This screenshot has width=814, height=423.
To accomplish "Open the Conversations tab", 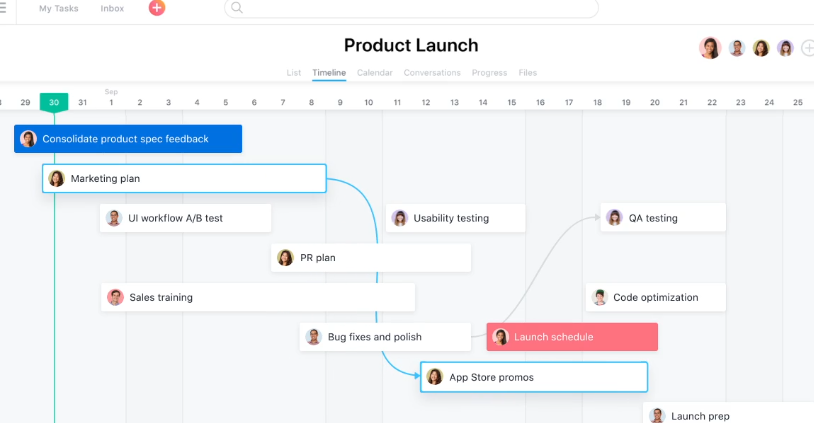I will pyautogui.click(x=432, y=73).
